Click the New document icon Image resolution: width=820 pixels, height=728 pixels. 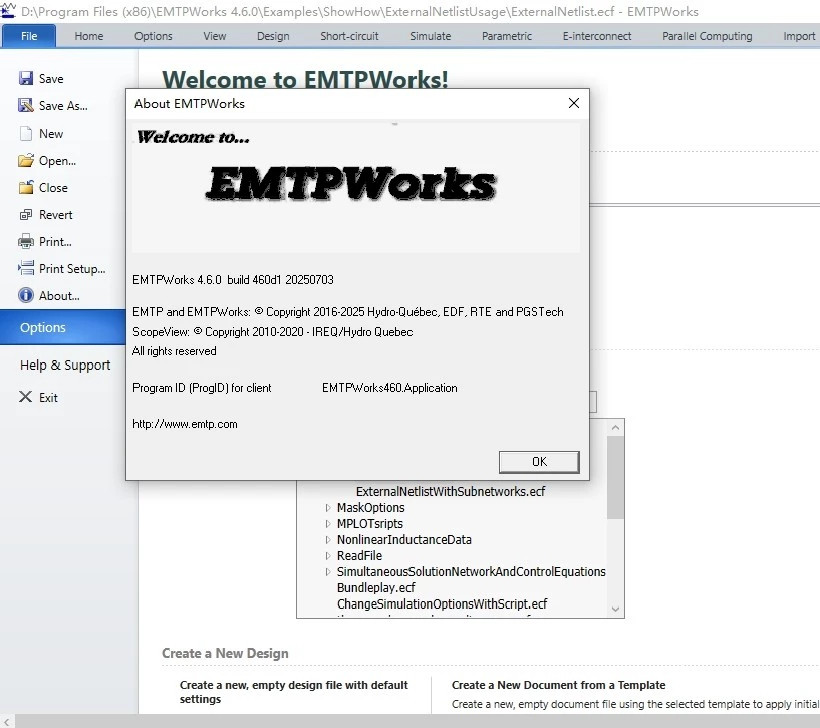coord(26,133)
